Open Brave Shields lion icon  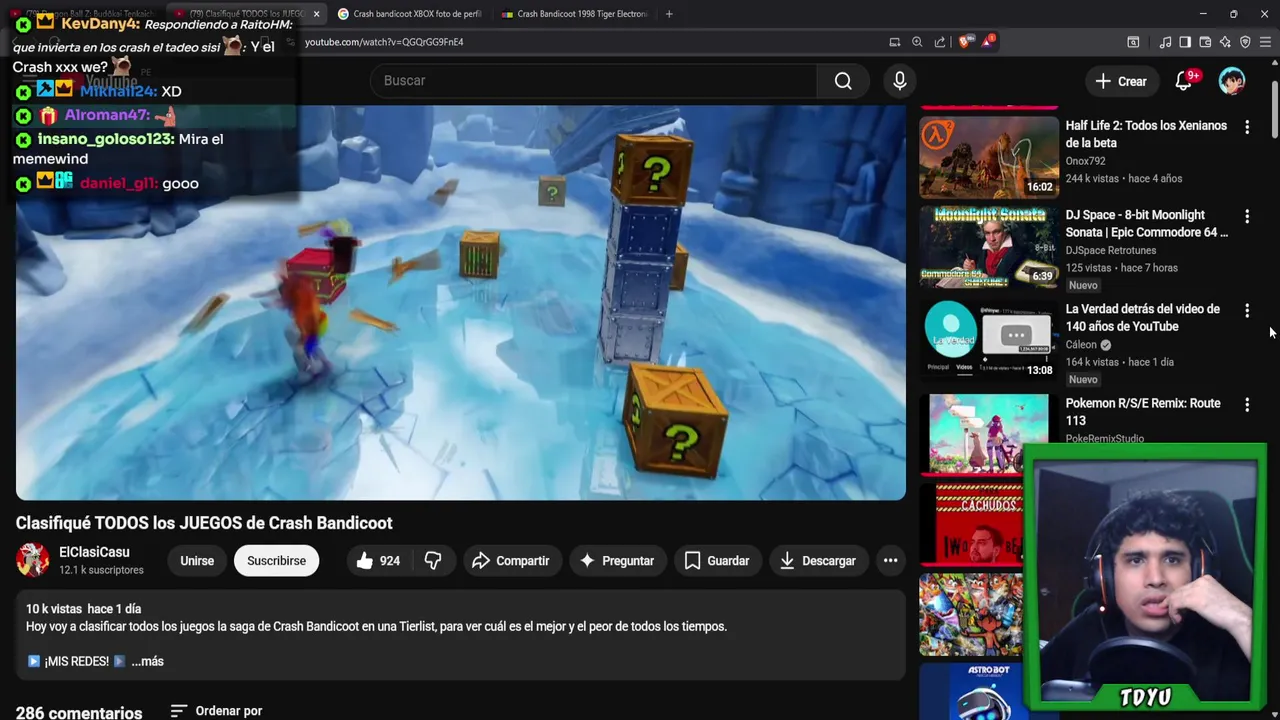(x=964, y=42)
